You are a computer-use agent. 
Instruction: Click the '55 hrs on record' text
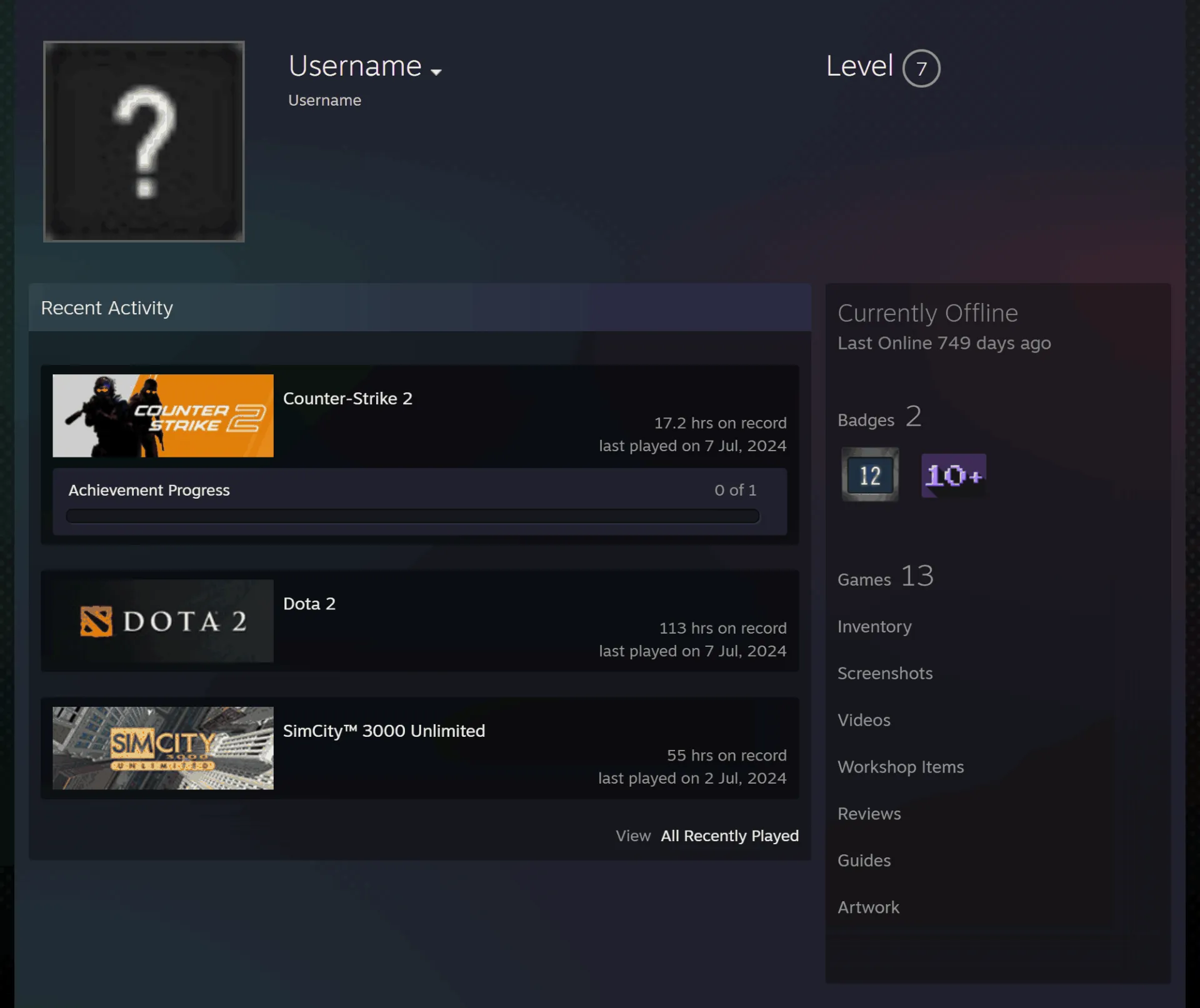726,756
